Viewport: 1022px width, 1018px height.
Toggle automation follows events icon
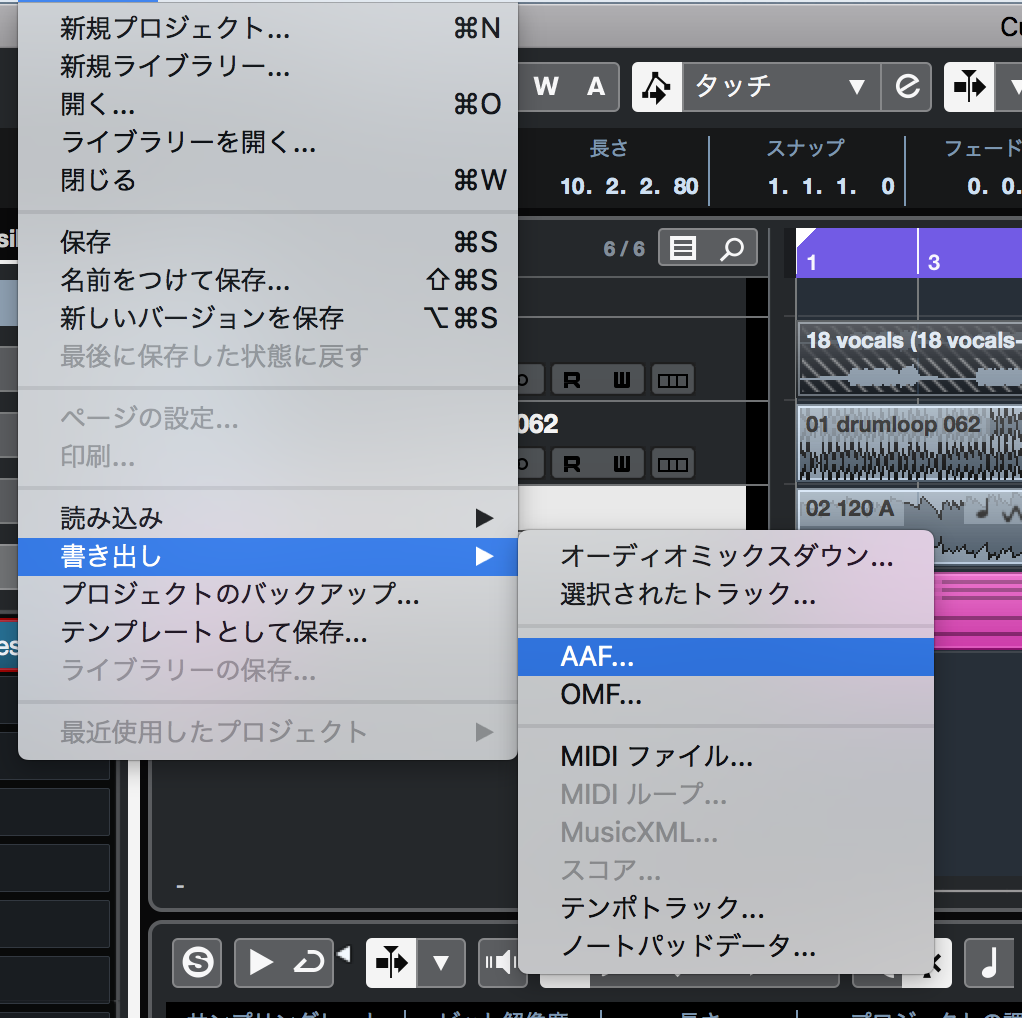coord(656,87)
